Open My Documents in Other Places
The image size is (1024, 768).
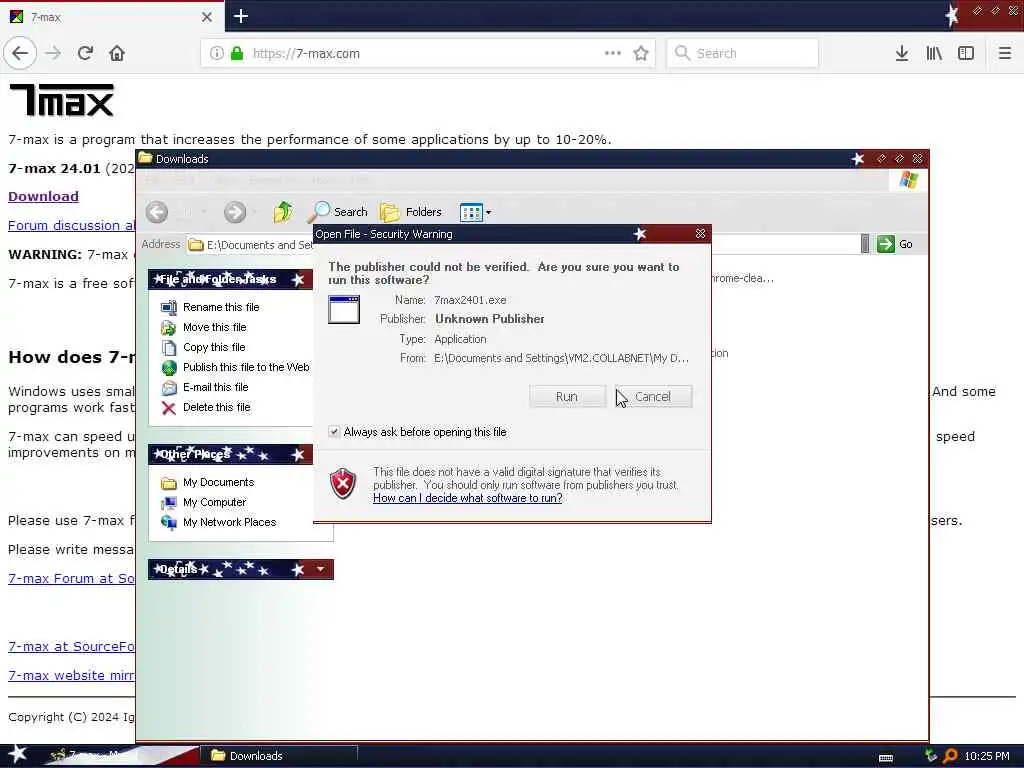pos(218,483)
